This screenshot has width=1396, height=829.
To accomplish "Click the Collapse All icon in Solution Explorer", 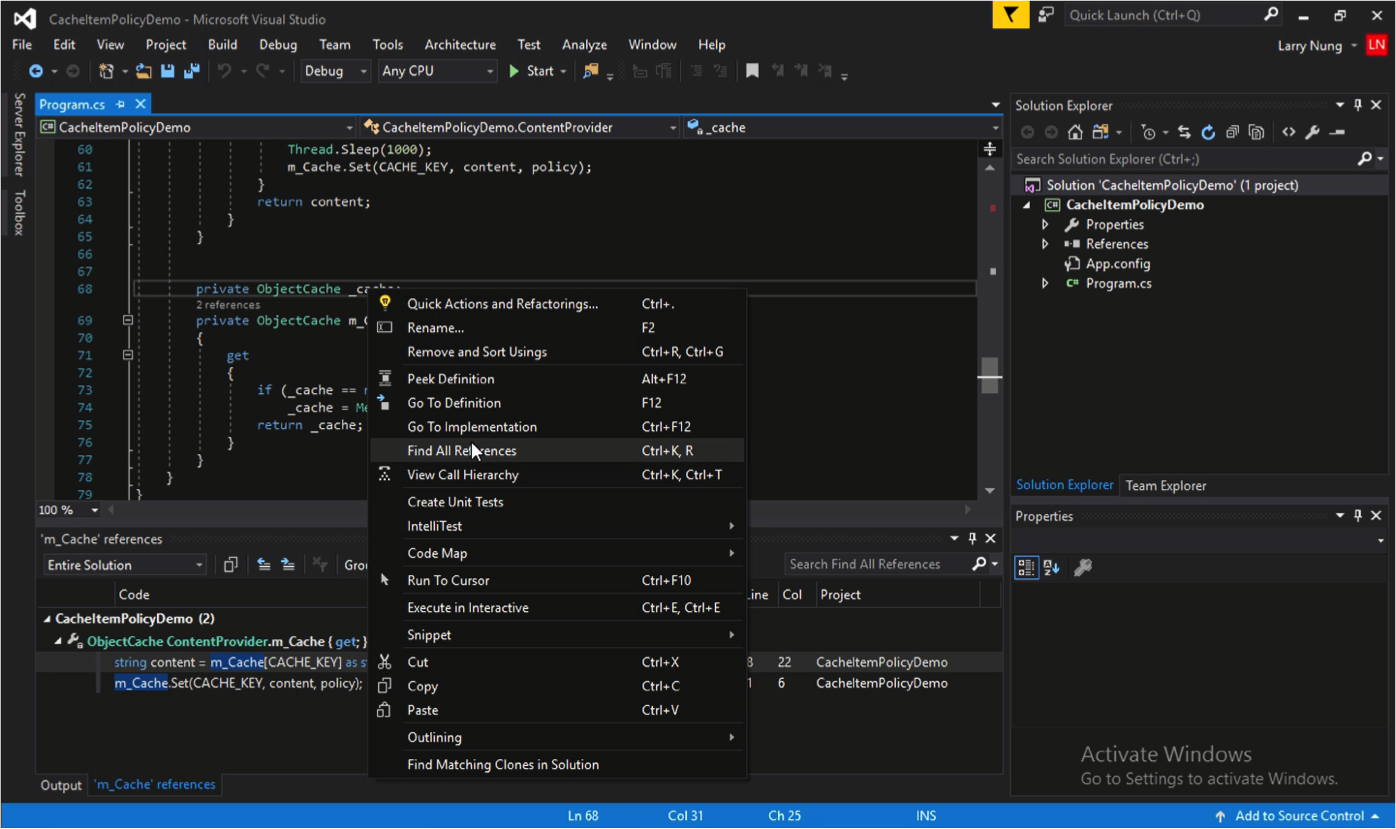I will 1232,132.
